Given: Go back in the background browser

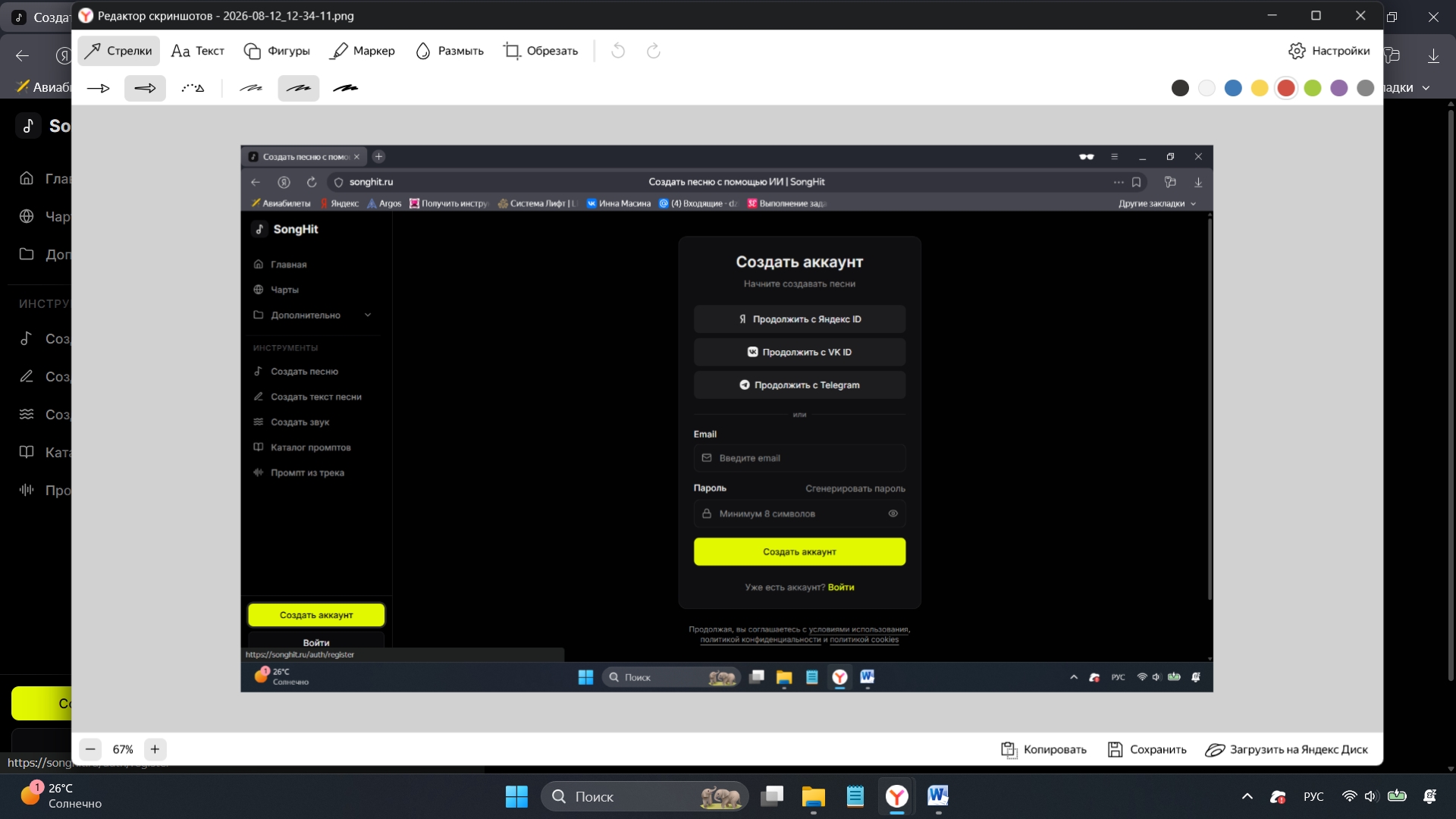Looking at the screenshot, I should point(22,55).
